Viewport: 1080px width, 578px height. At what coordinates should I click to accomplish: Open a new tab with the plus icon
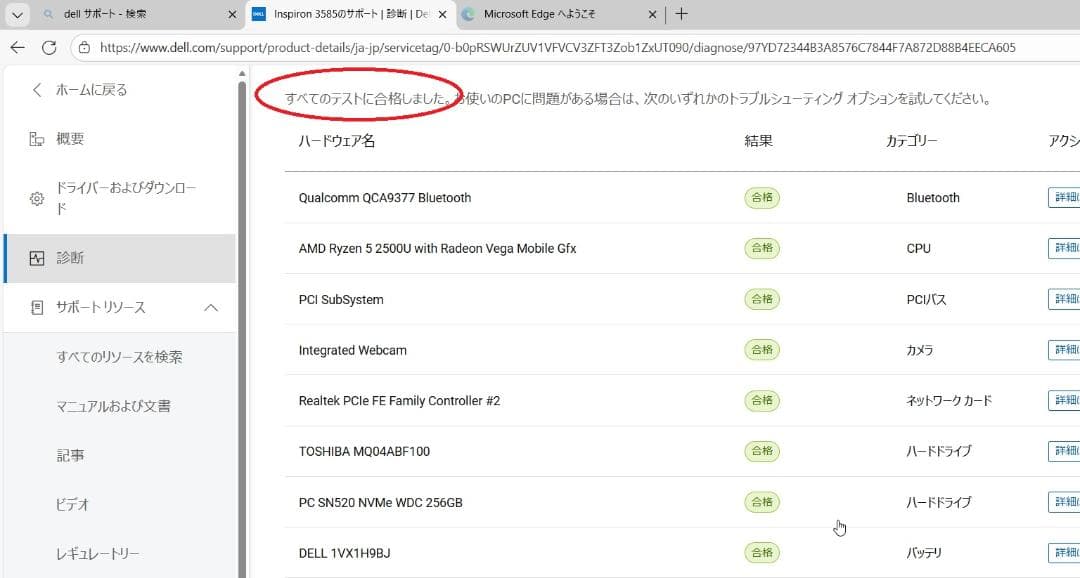[x=682, y=14]
